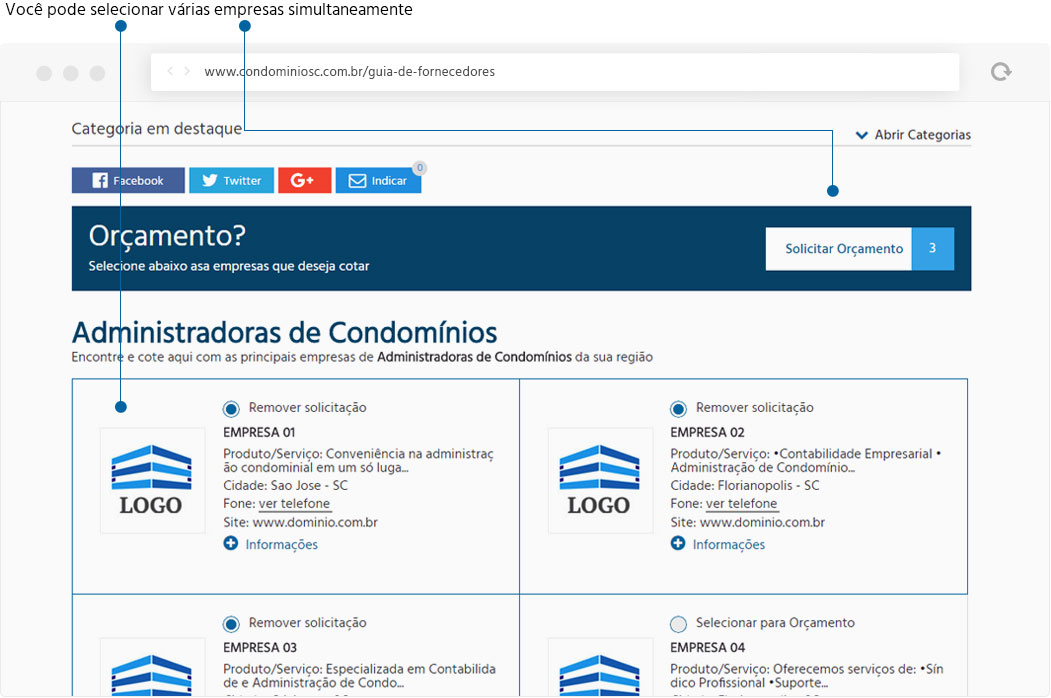
Task: Expand Informações for EMPRESA 02
Action: tap(678, 544)
